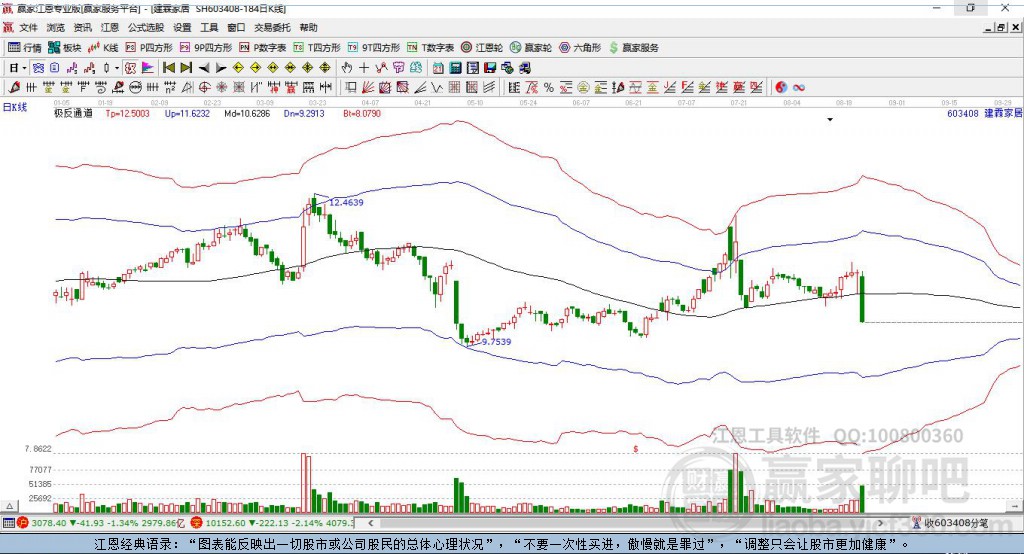Select the red fan lines tool
Image resolution: width=1024 pixels, height=554 pixels.
pos(368,88)
